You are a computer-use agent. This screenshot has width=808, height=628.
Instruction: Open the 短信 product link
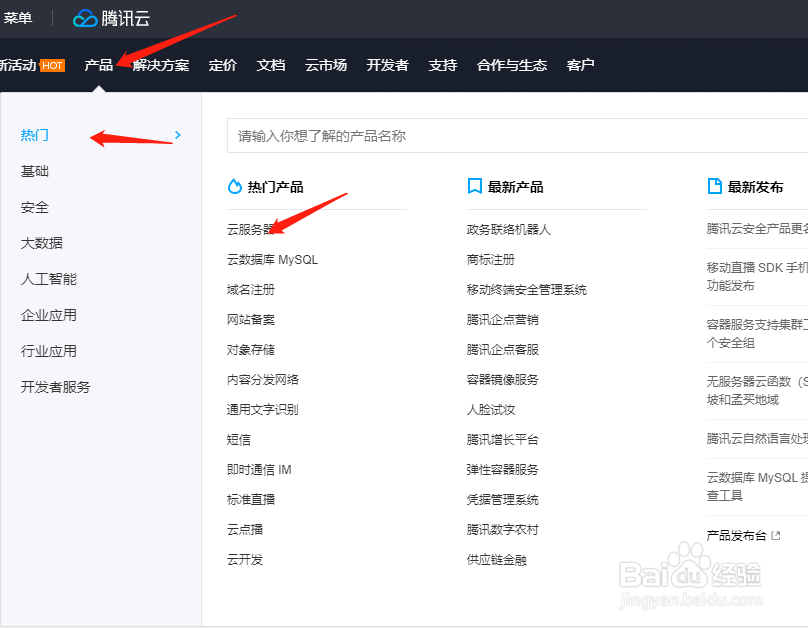coord(239,439)
